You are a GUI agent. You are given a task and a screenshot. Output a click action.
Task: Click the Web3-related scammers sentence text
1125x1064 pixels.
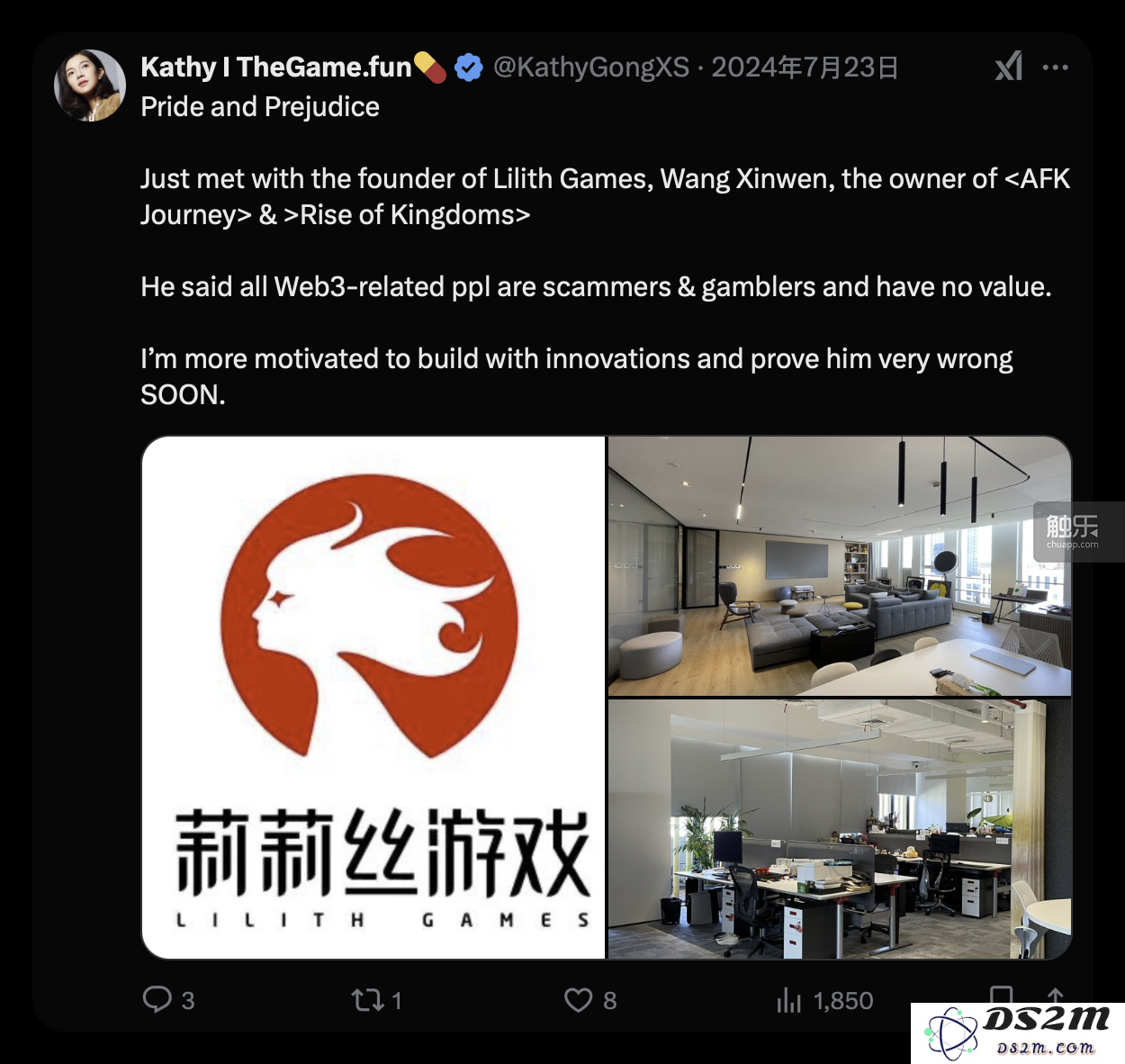(x=596, y=286)
